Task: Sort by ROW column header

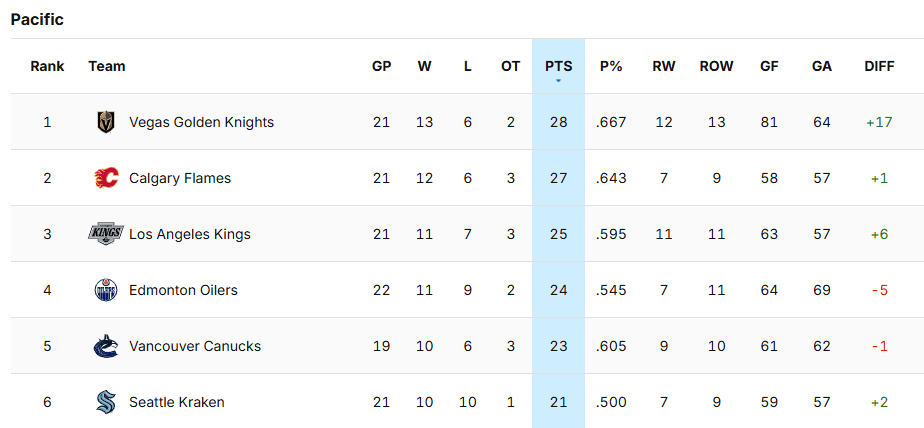Action: point(716,66)
